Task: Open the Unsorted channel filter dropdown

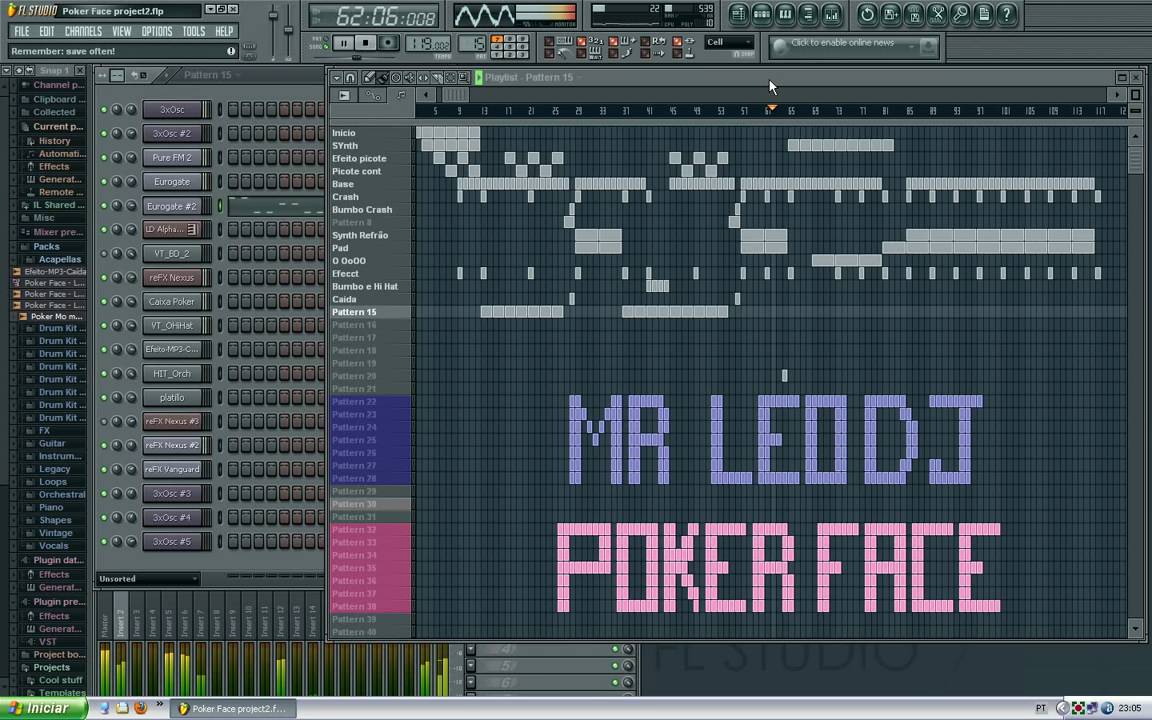Action: pos(148,579)
